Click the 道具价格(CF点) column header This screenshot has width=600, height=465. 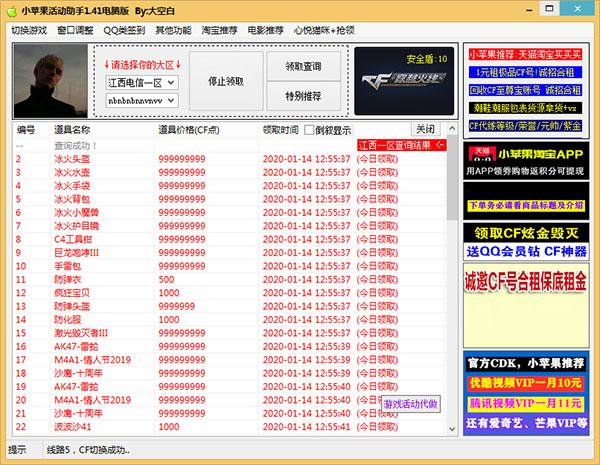coord(189,130)
